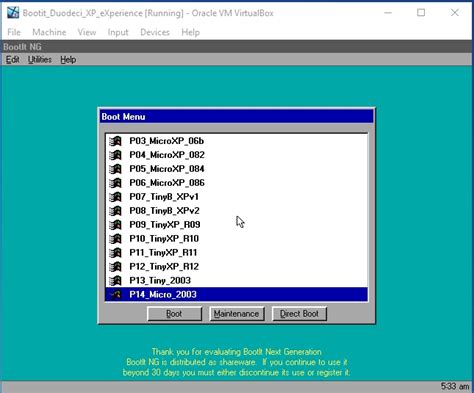Open the VirtualBox Machine menu
The width and height of the screenshot is (474, 393).
point(49,32)
